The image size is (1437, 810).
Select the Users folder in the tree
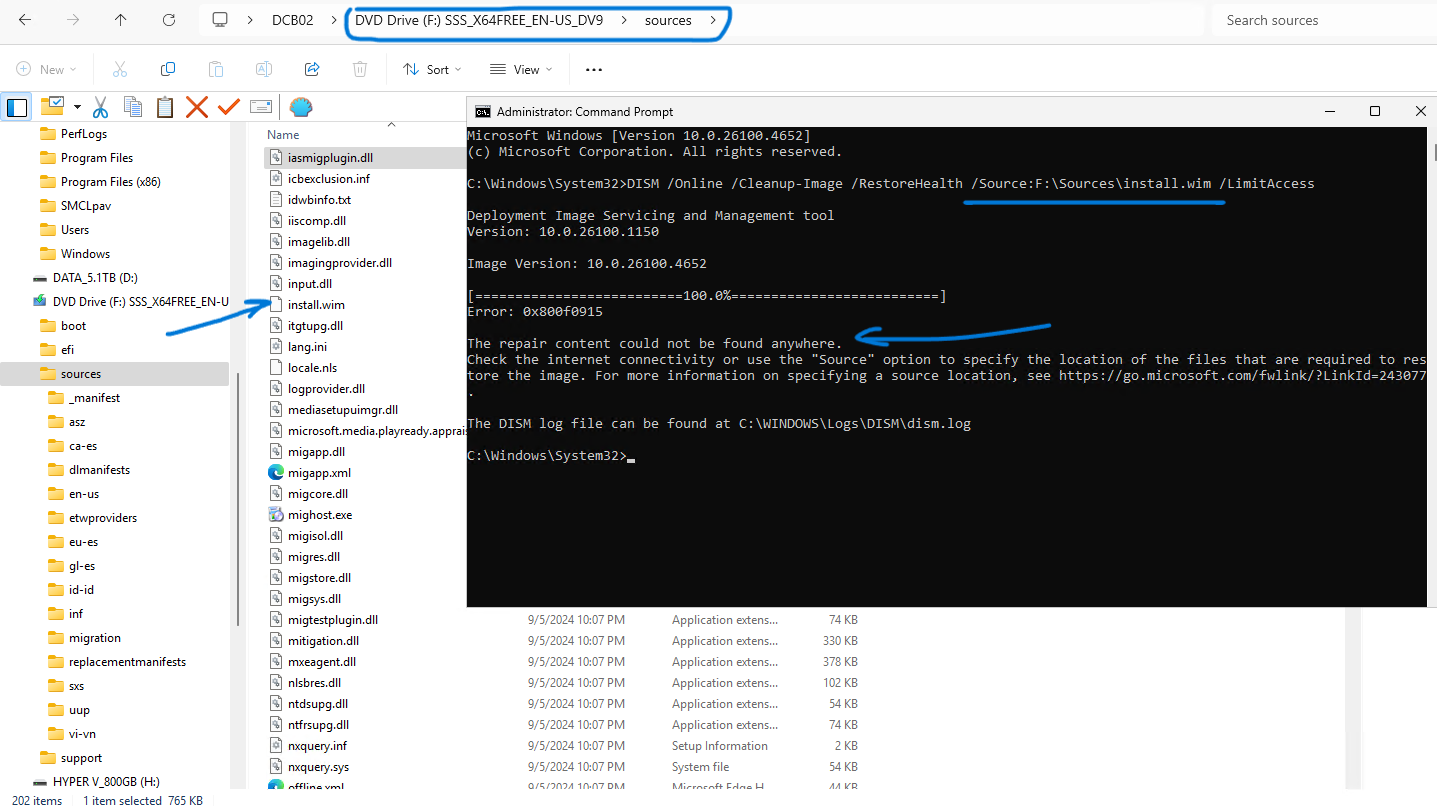(x=75, y=230)
